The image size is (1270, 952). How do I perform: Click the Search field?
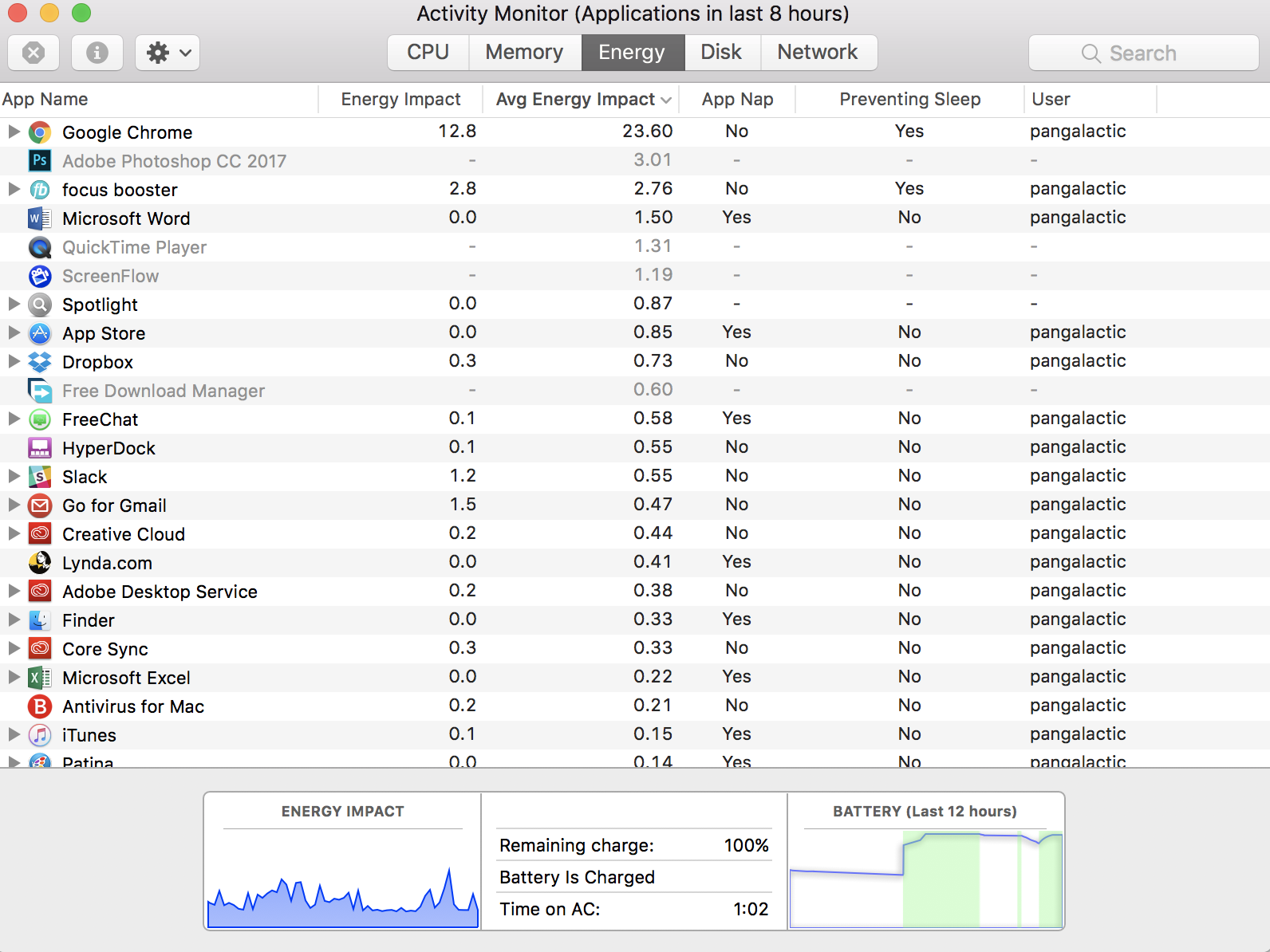(x=1144, y=53)
